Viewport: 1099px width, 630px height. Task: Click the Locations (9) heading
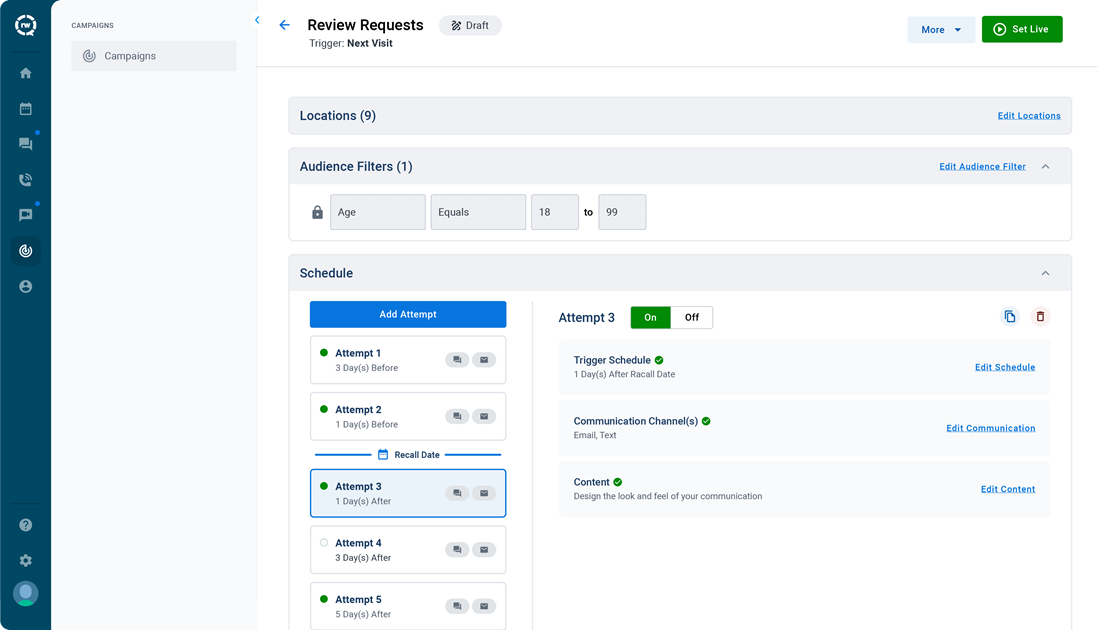[x=338, y=116]
